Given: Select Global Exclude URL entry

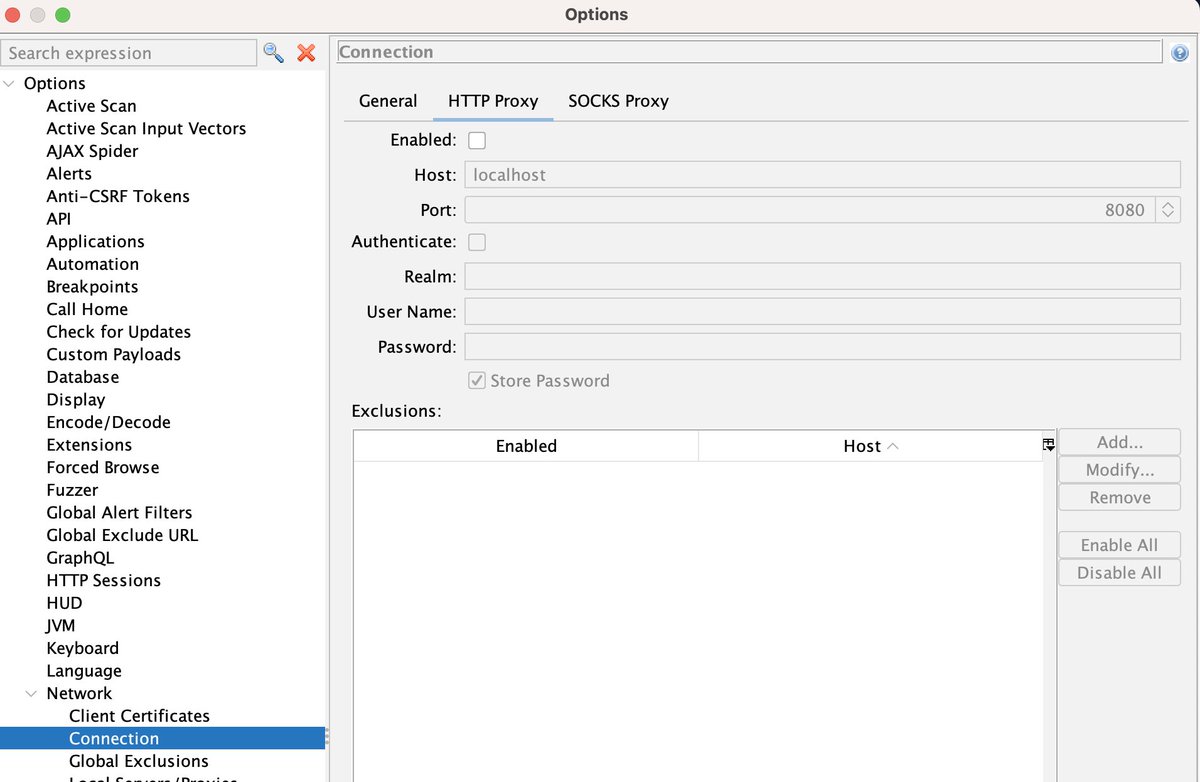Looking at the screenshot, I should (122, 535).
